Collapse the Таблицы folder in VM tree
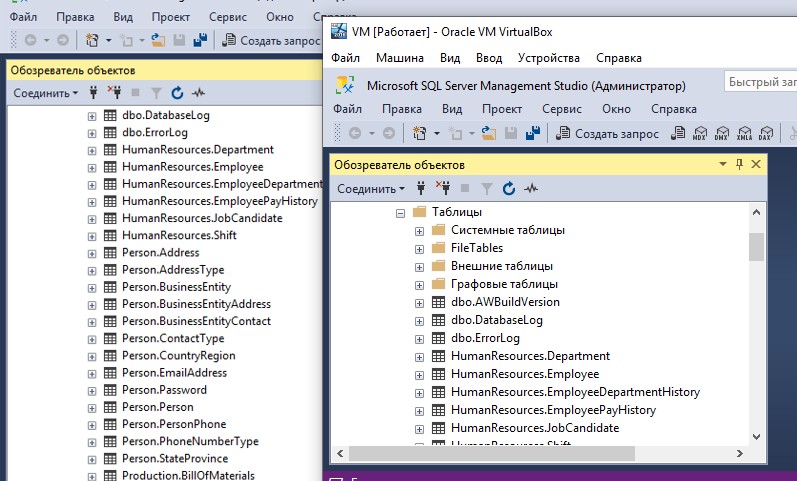This screenshot has width=797, height=481. pos(401,213)
